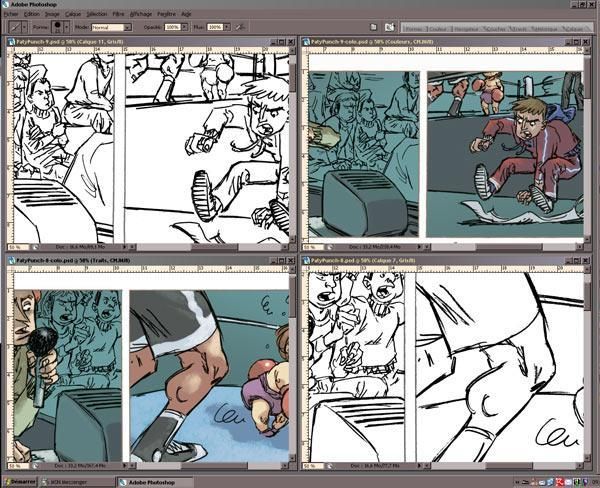The width and height of the screenshot is (600, 488).
Task: Click Doc size text in PatyPunch-8.psd status bar
Action: pos(375,466)
